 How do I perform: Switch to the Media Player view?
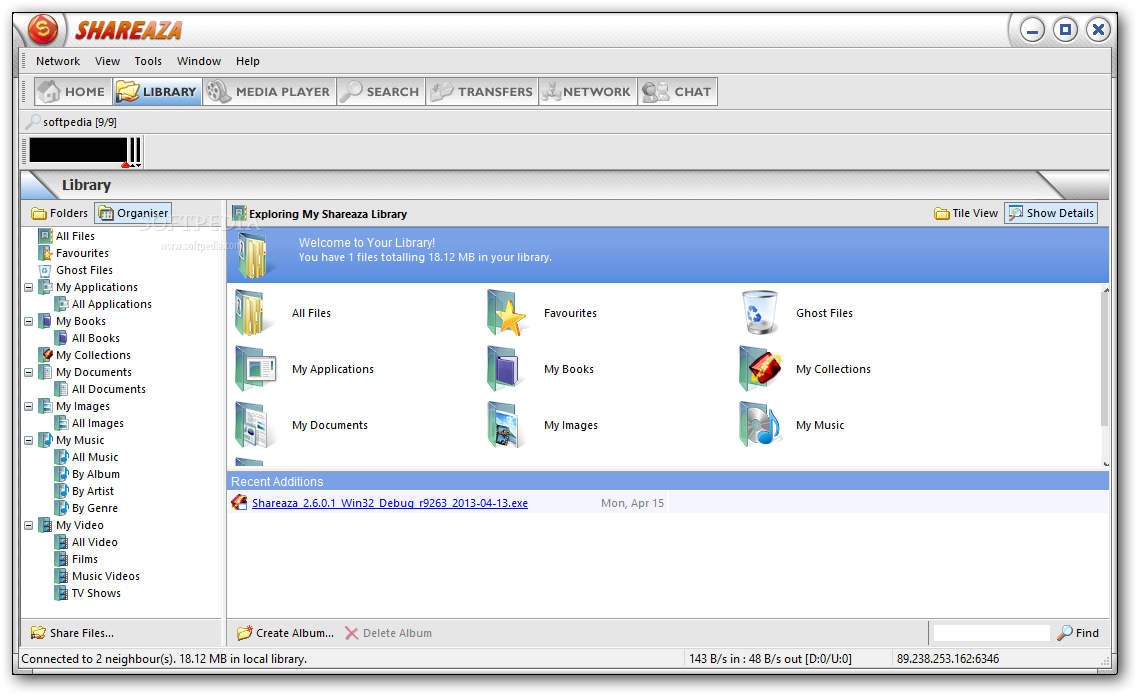[x=269, y=91]
